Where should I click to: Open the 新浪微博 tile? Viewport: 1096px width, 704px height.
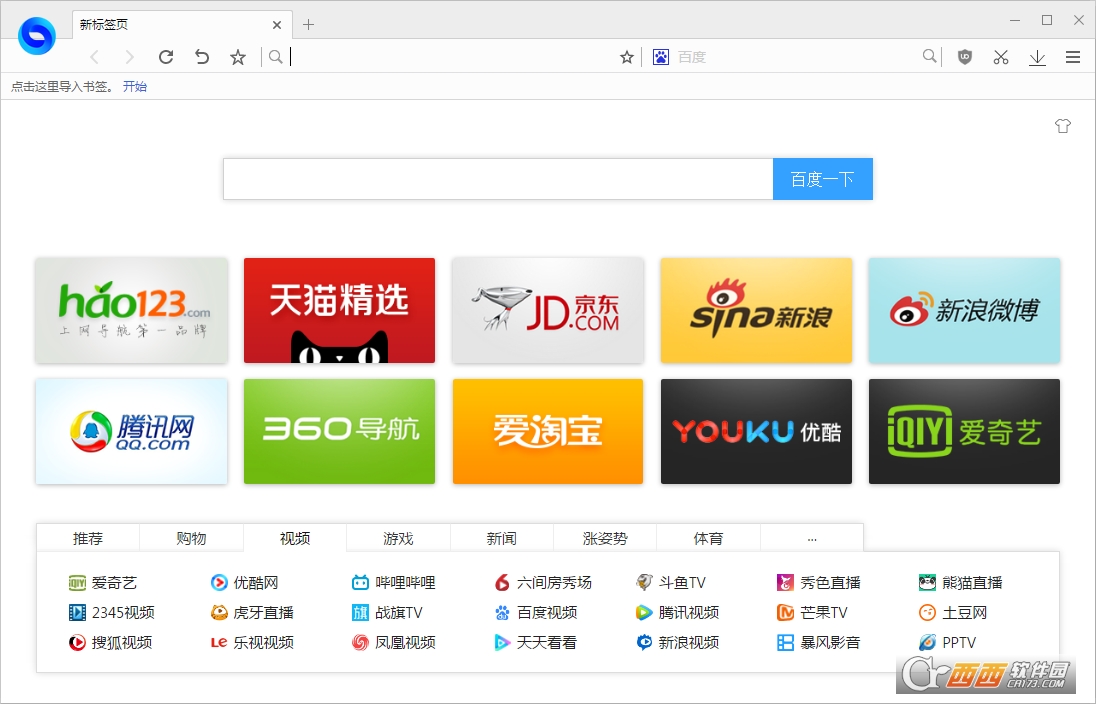(x=965, y=310)
